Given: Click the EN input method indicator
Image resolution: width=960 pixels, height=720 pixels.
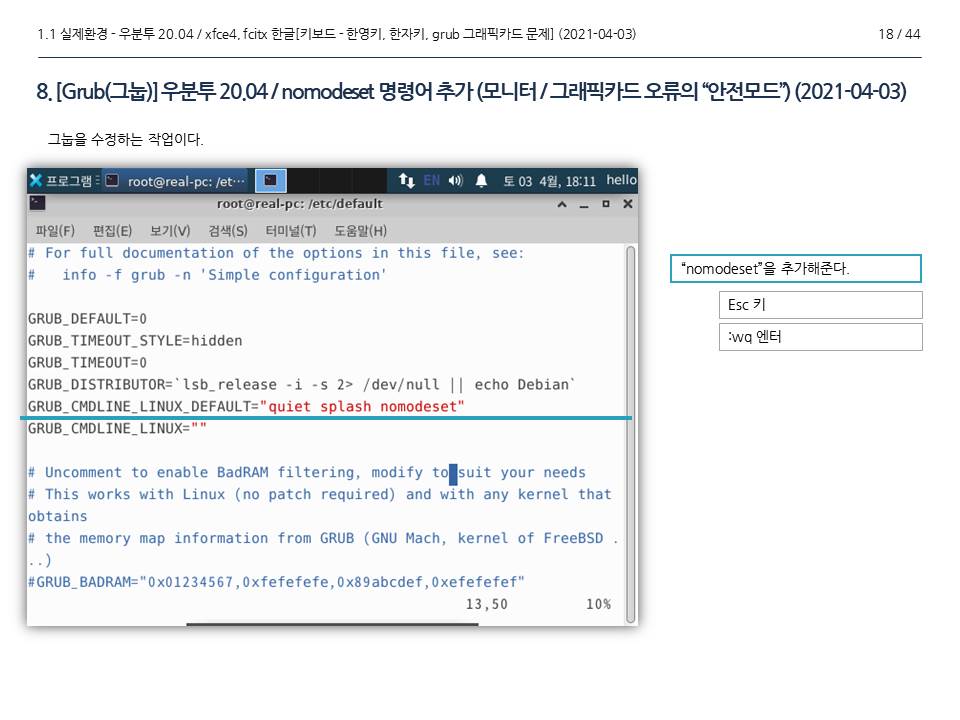Looking at the screenshot, I should point(432,181).
